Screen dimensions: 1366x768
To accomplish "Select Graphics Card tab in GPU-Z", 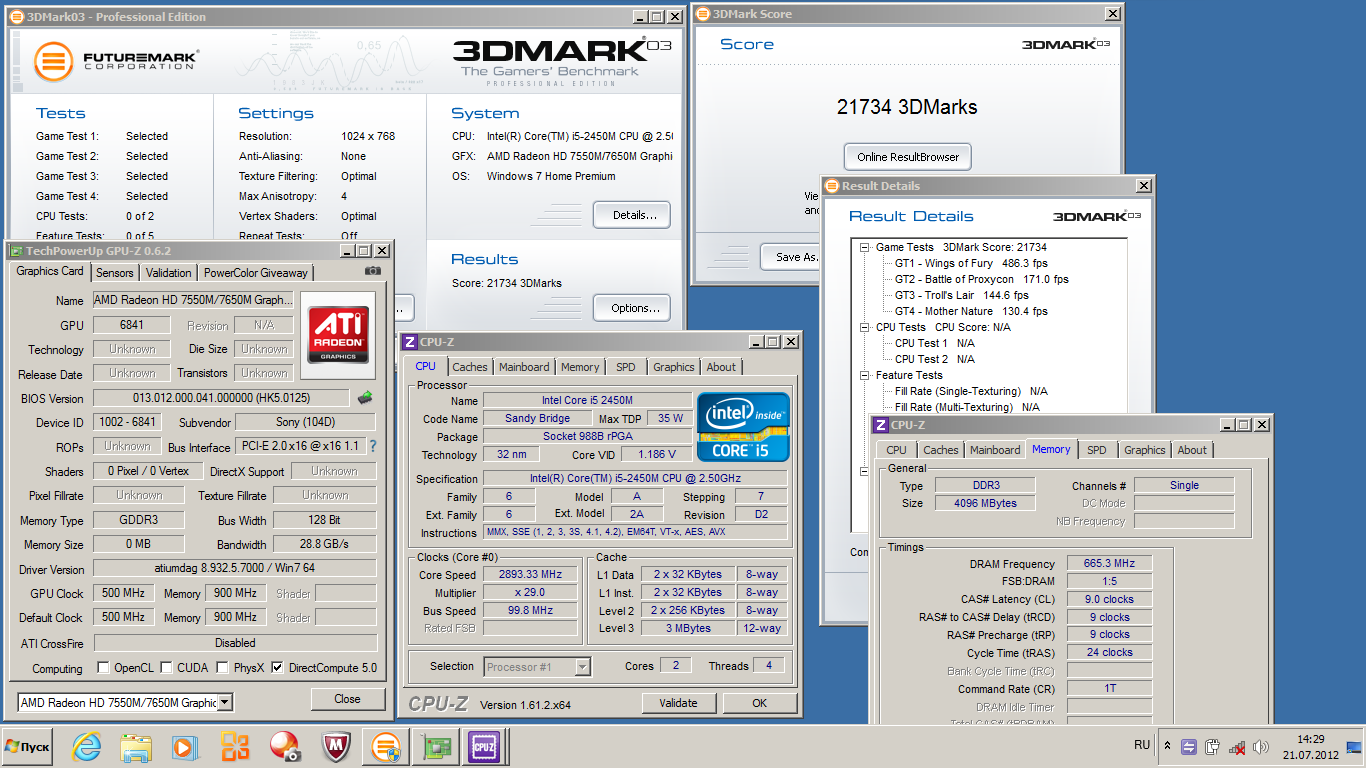I will pos(50,271).
